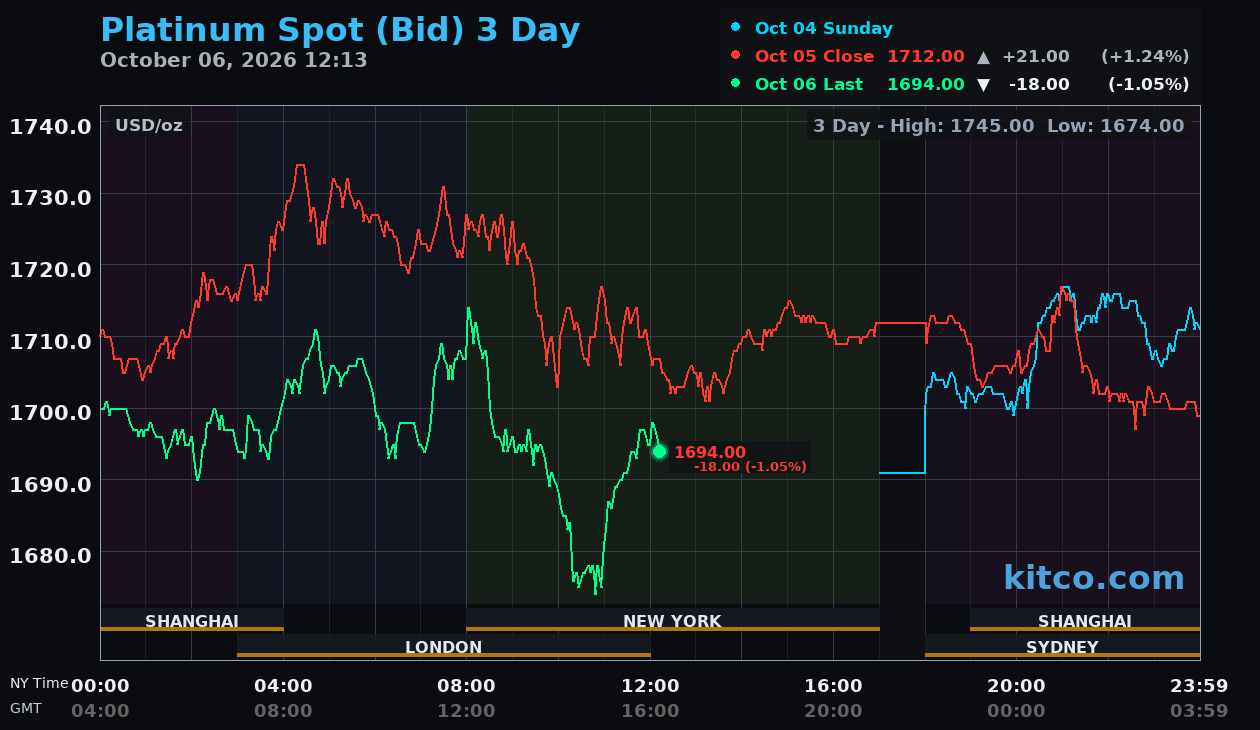The height and width of the screenshot is (730, 1260).
Task: Click the 1730.0 y-axis label
Action: coord(51,197)
